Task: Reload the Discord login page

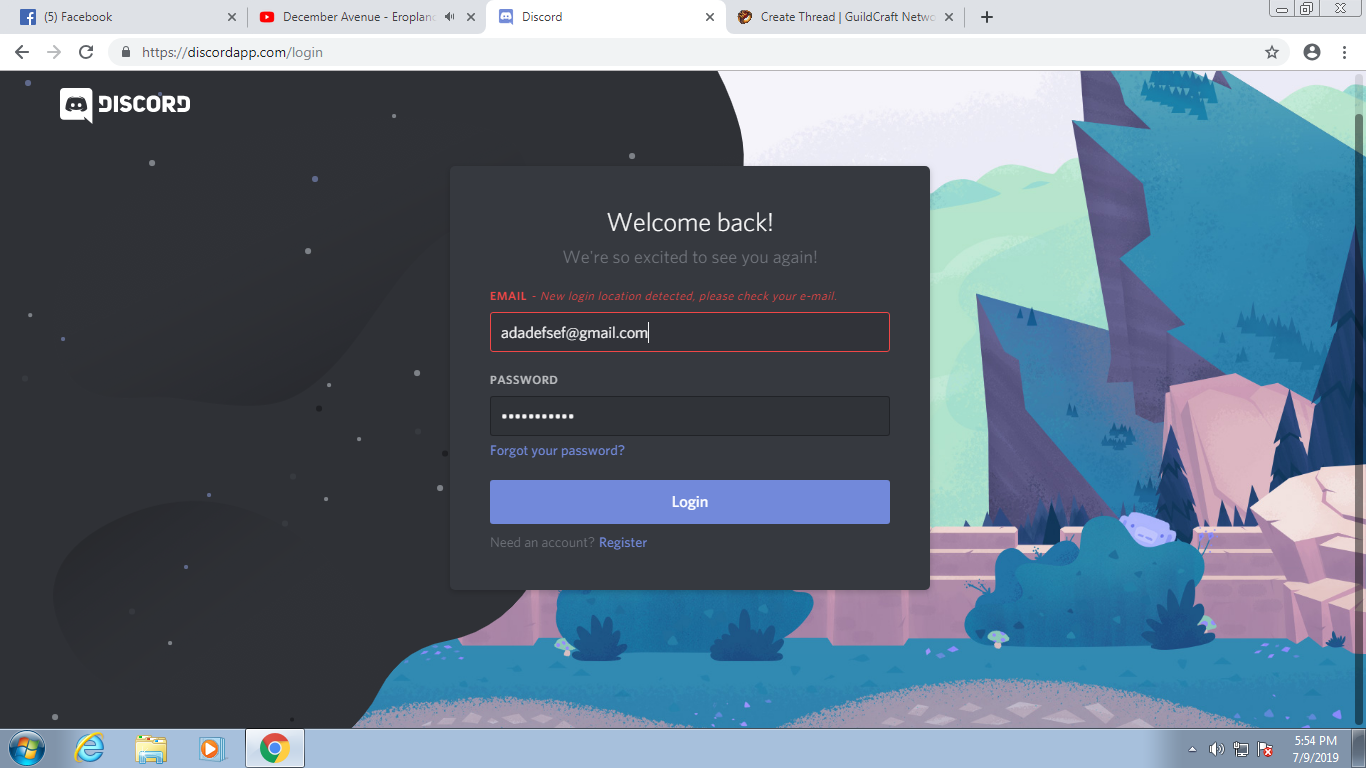Action: (86, 52)
